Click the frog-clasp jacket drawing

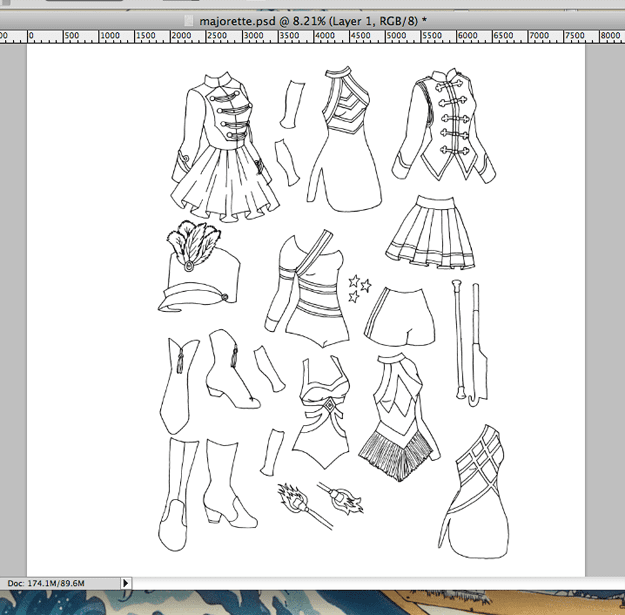(444, 126)
